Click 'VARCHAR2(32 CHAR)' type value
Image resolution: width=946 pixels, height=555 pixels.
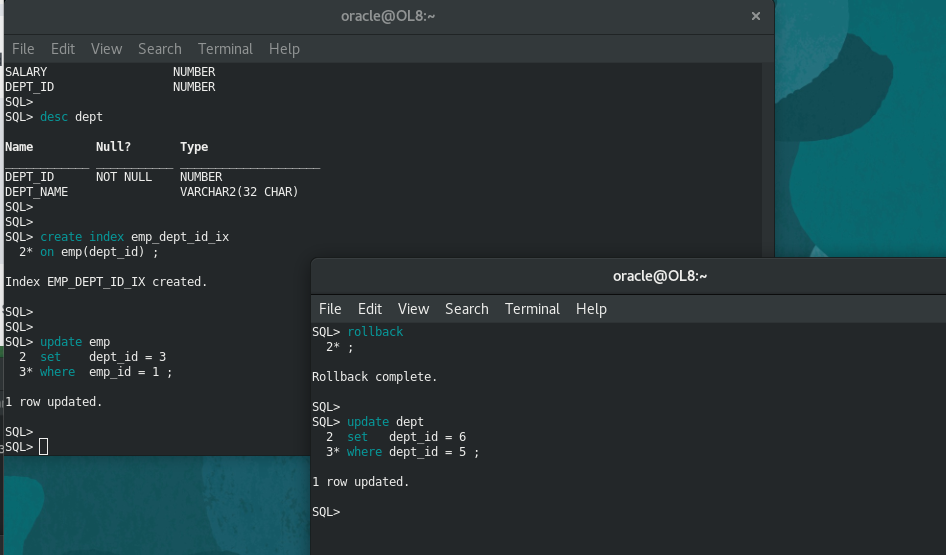240,192
